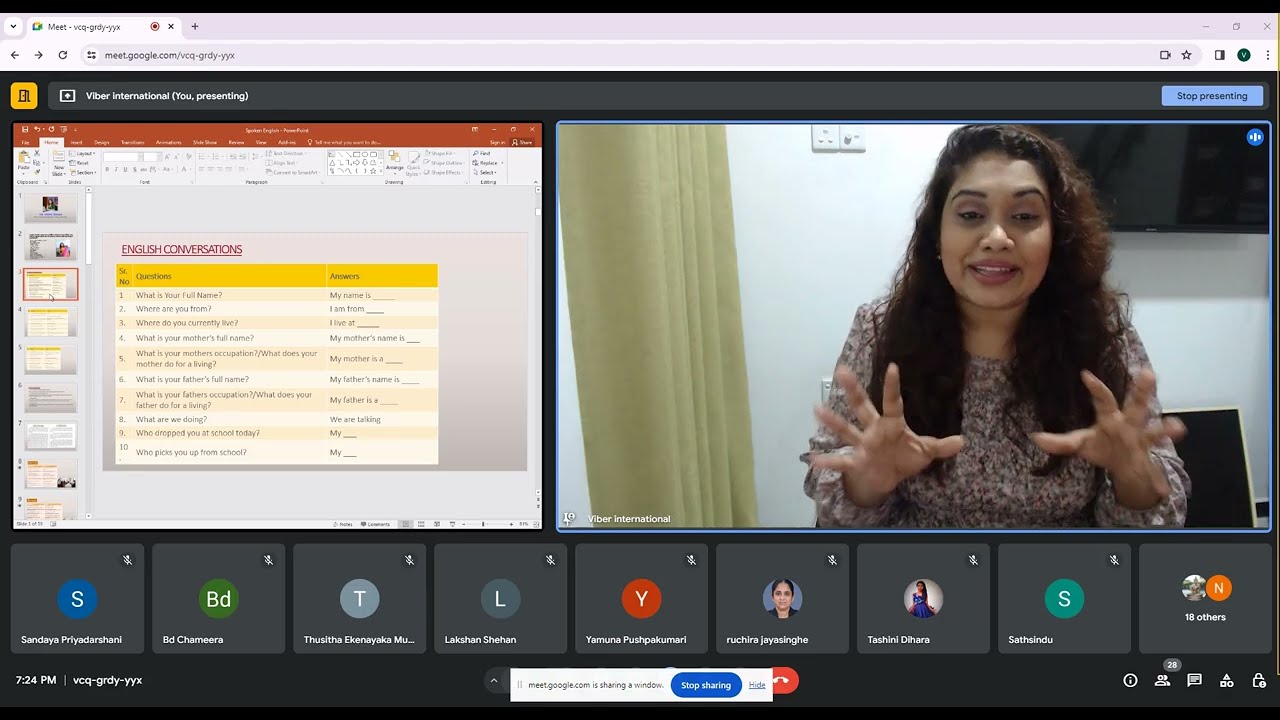Image resolution: width=1280 pixels, height=720 pixels.
Task: Expand Chrome tab search dropdown
Action: (x=13, y=26)
